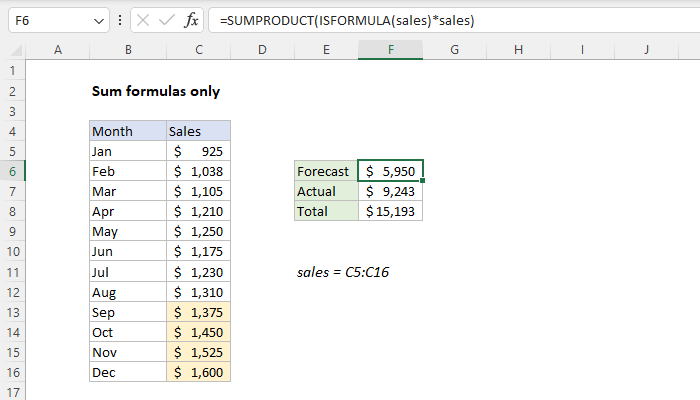This screenshot has height=400, width=700.
Task: Select row 1 header
Action: pyautogui.click(x=12, y=71)
